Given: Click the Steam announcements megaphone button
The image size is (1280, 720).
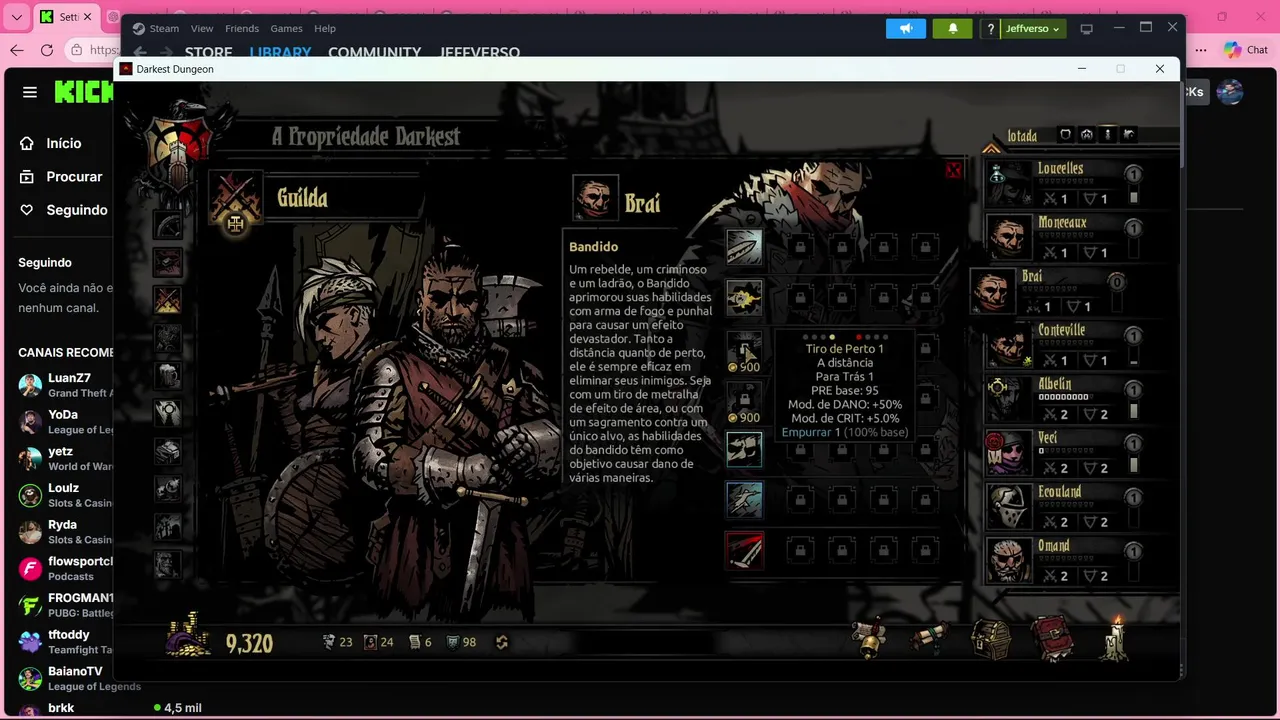Looking at the screenshot, I should [x=906, y=28].
